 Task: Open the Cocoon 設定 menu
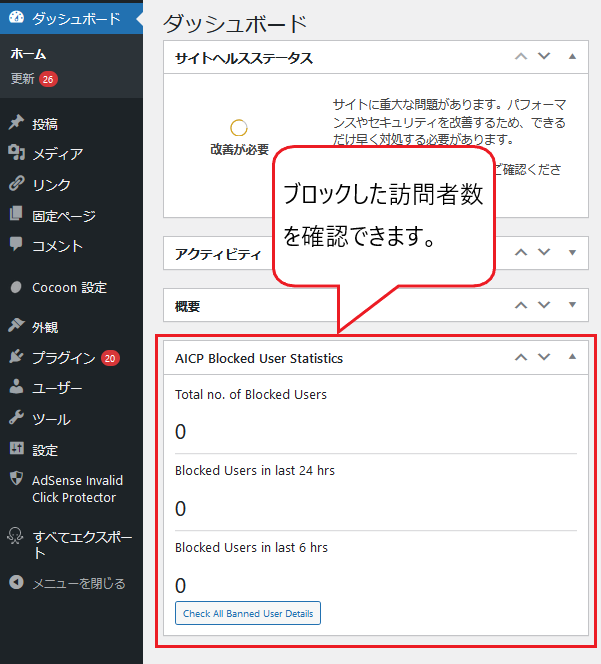(x=68, y=287)
